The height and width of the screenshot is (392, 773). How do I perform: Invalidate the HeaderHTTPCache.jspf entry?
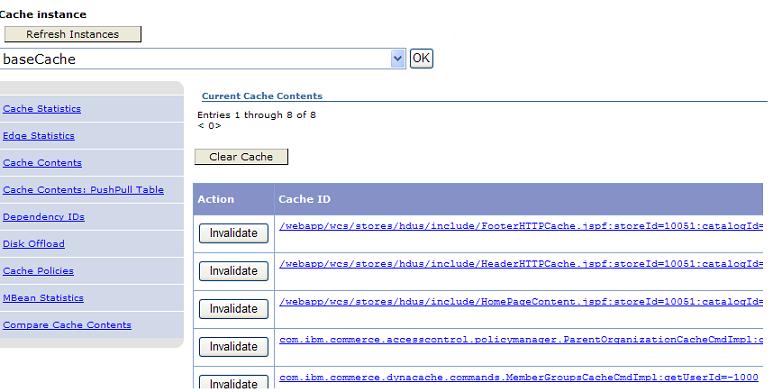click(234, 271)
